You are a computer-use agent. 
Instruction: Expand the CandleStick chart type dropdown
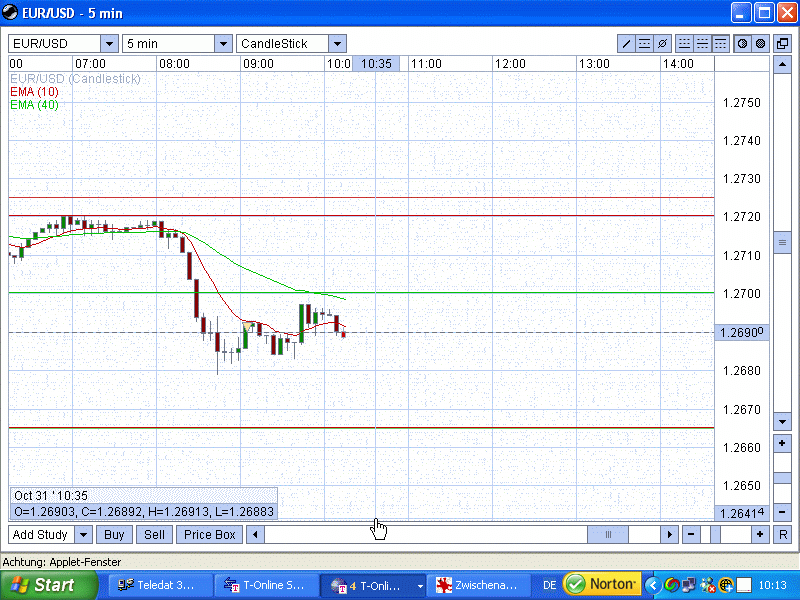[x=337, y=44]
